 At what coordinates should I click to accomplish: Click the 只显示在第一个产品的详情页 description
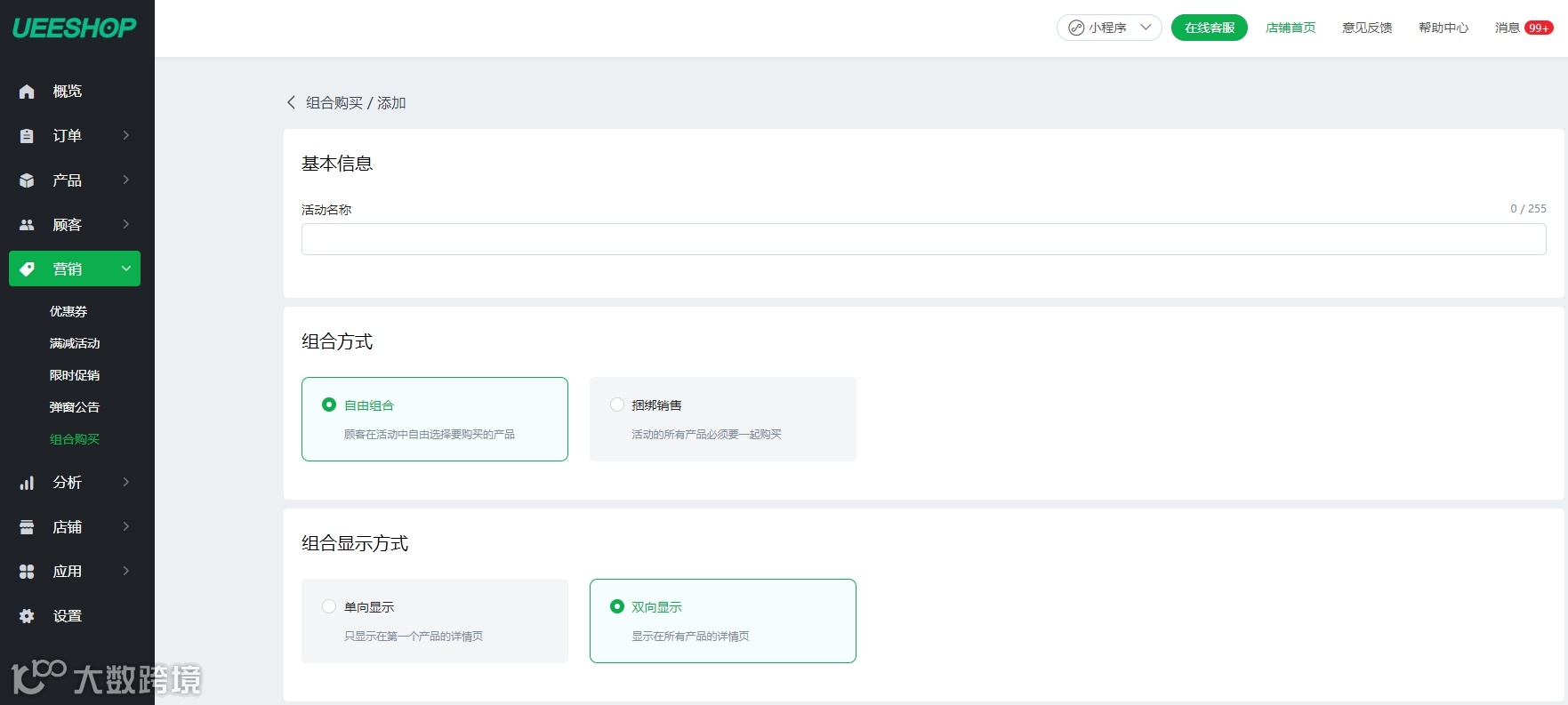click(414, 636)
